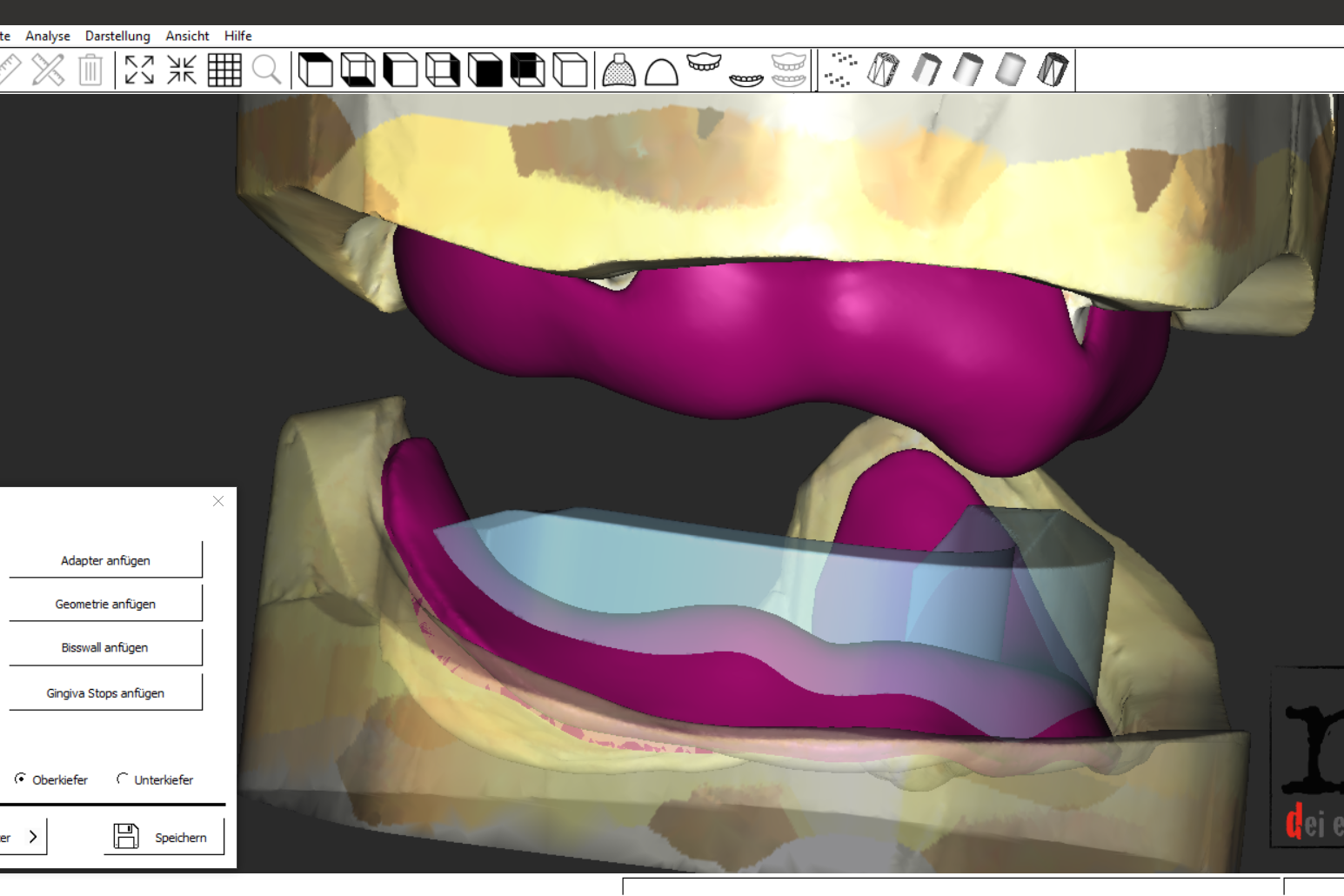
Task: Show the lower jaw teeth icon
Action: coord(746,77)
